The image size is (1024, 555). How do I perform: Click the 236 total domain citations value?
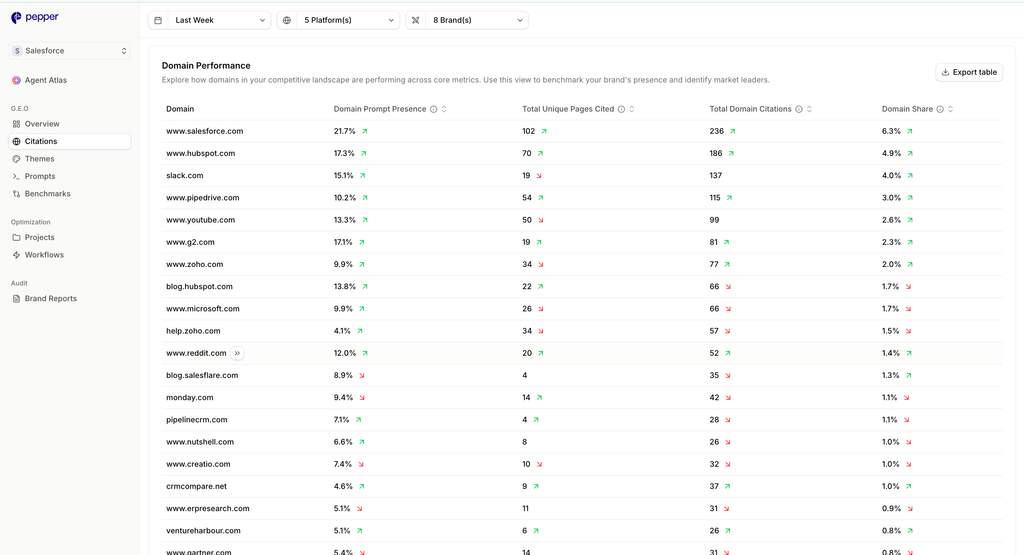pyautogui.click(x=716, y=131)
